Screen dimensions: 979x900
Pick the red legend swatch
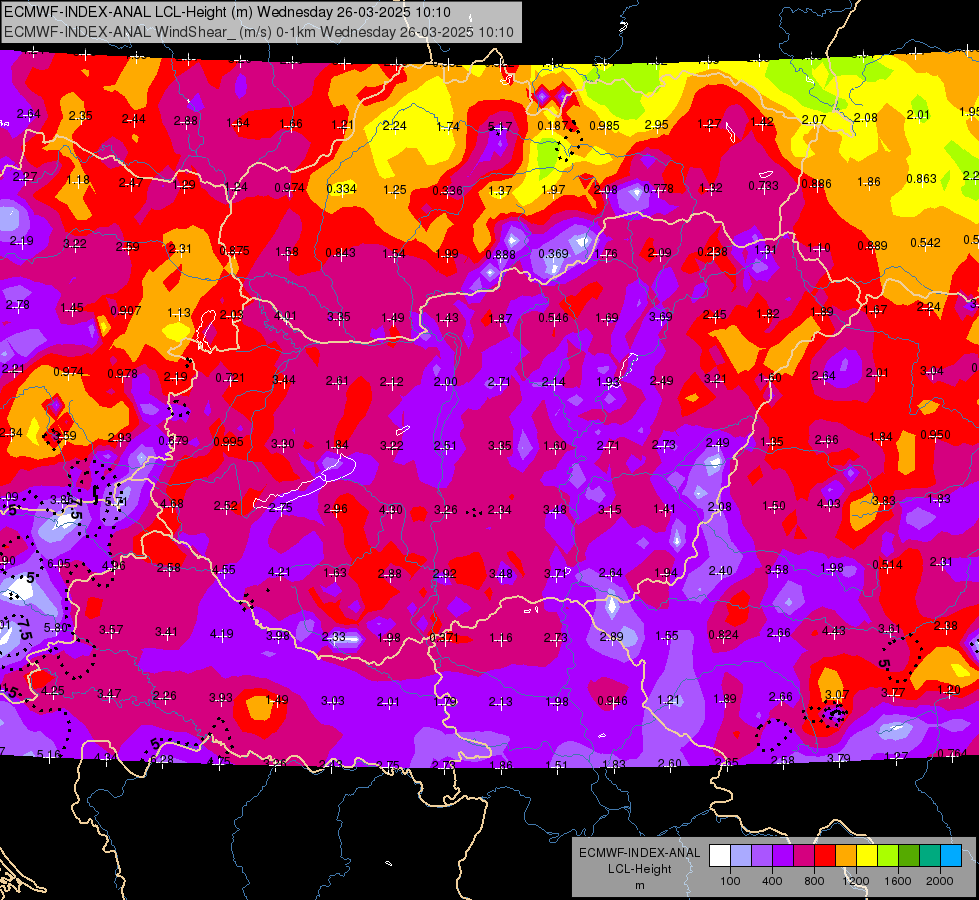[825, 856]
